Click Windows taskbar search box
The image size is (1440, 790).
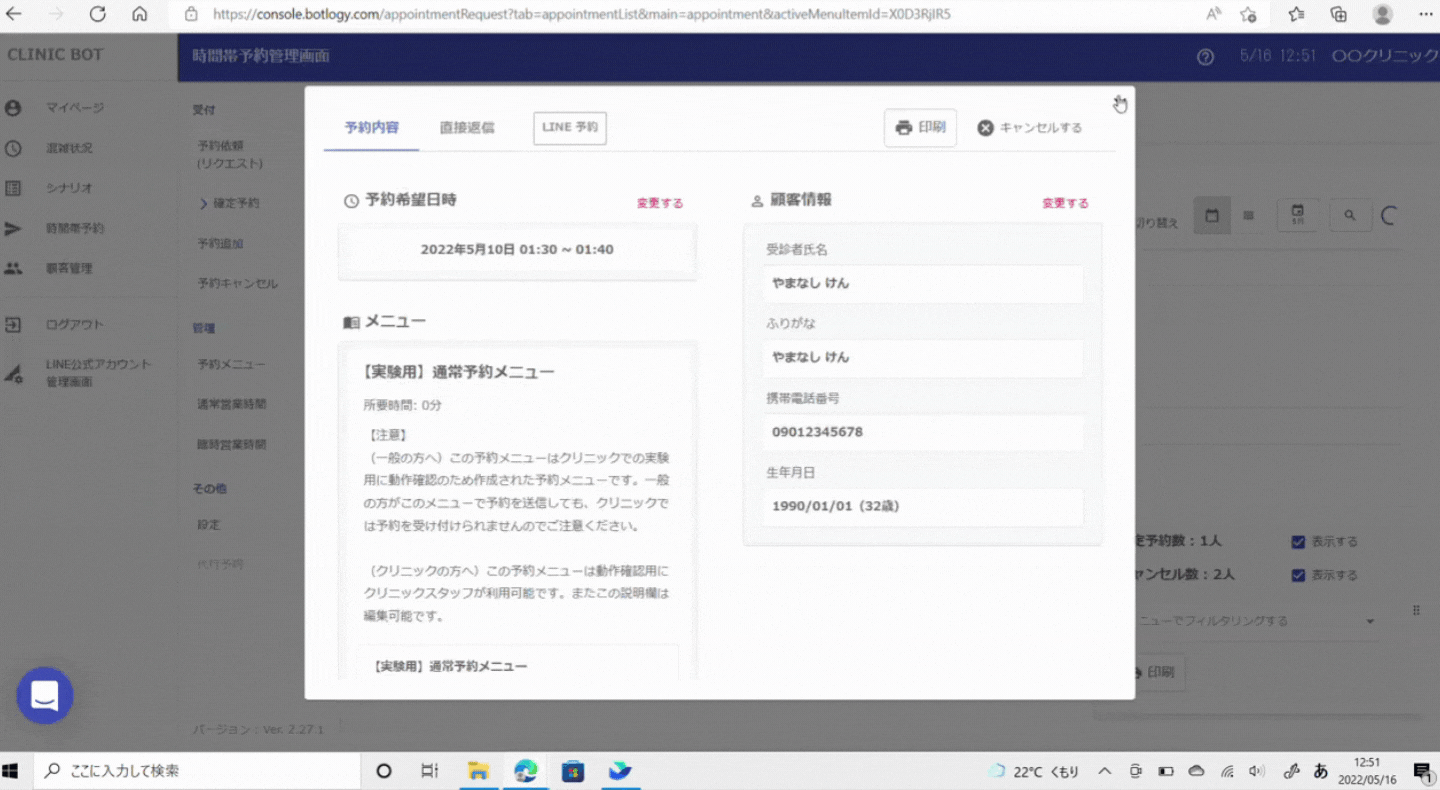(x=198, y=771)
